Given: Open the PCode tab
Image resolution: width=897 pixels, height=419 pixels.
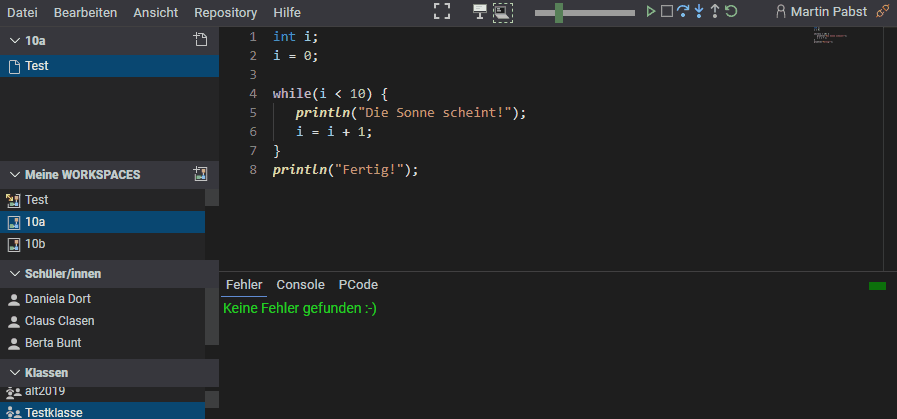Looking at the screenshot, I should (x=358, y=285).
